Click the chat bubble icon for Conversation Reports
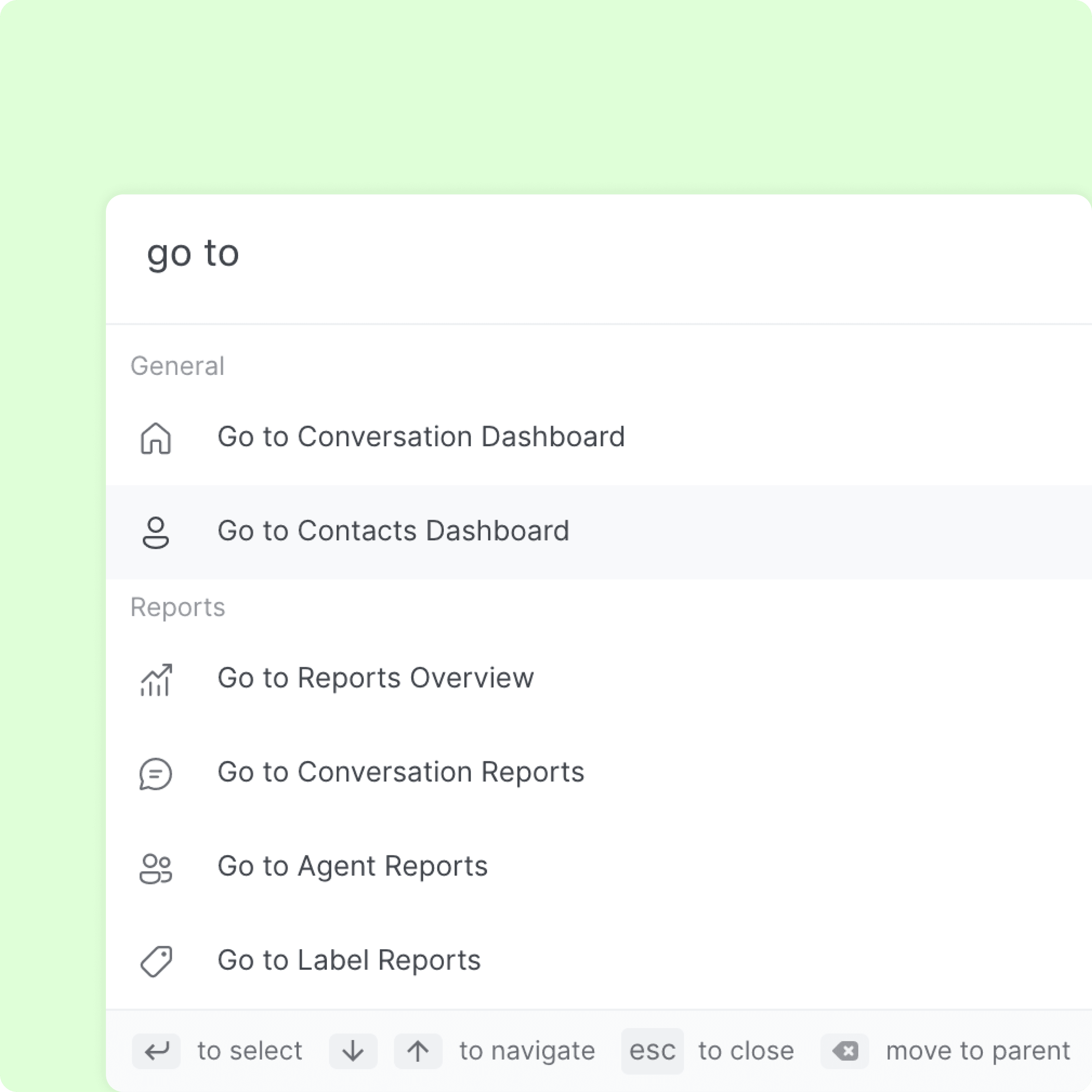The image size is (1092, 1092). tap(156, 774)
